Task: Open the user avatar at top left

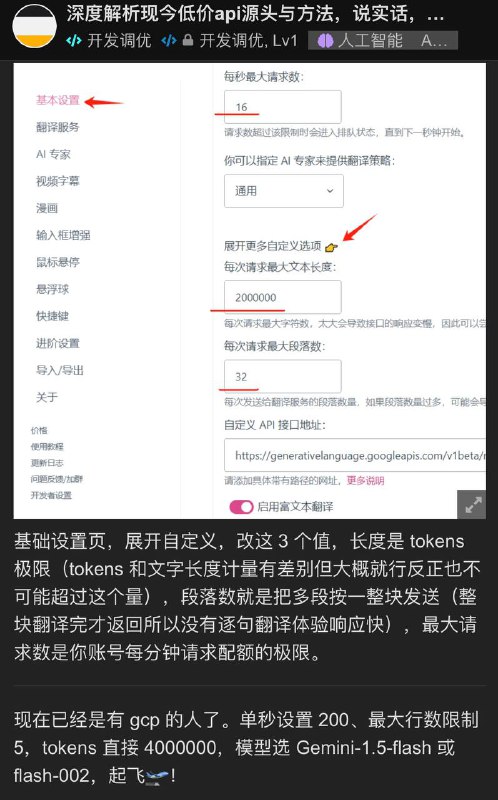Action: pos(34,26)
